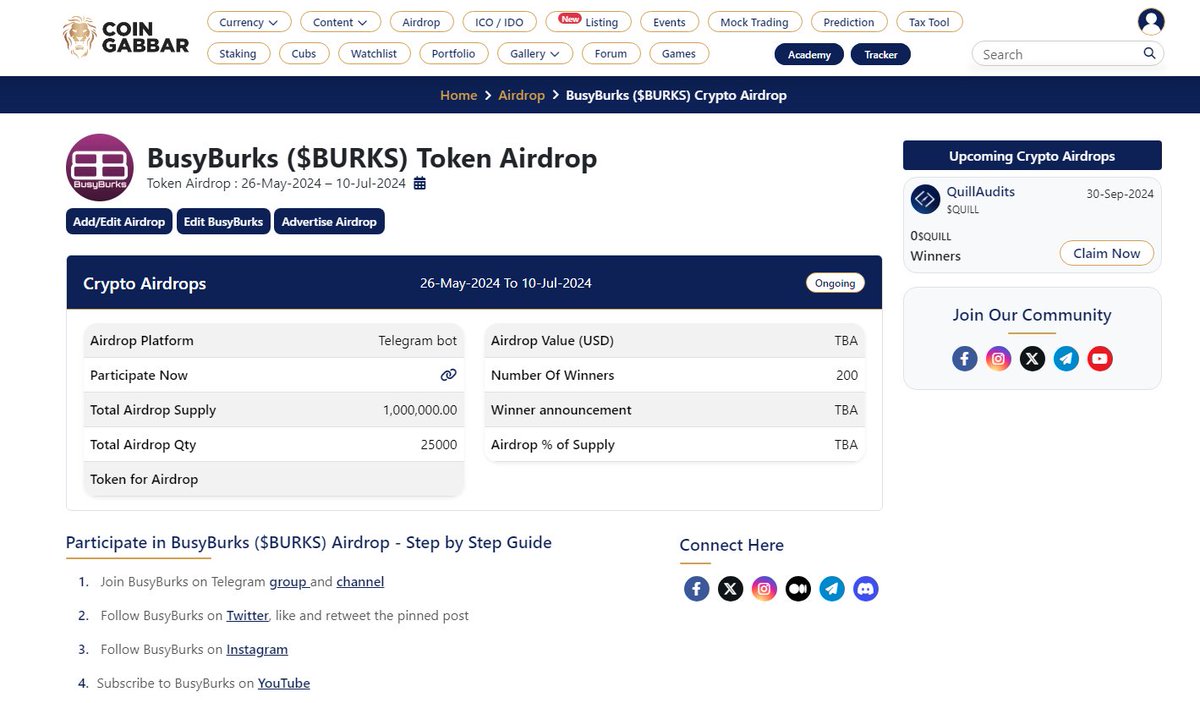
Task: Click the BusyBurks token logo
Action: pyautogui.click(x=100, y=167)
